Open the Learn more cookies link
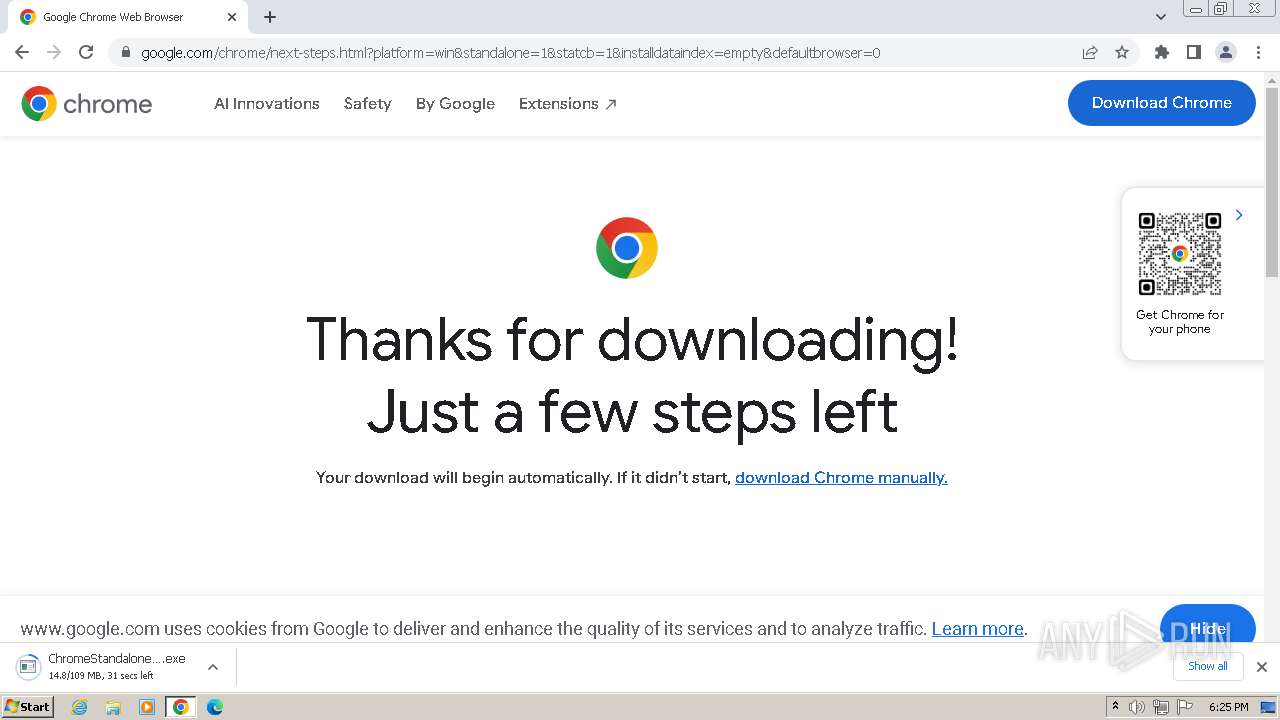 [x=978, y=629]
